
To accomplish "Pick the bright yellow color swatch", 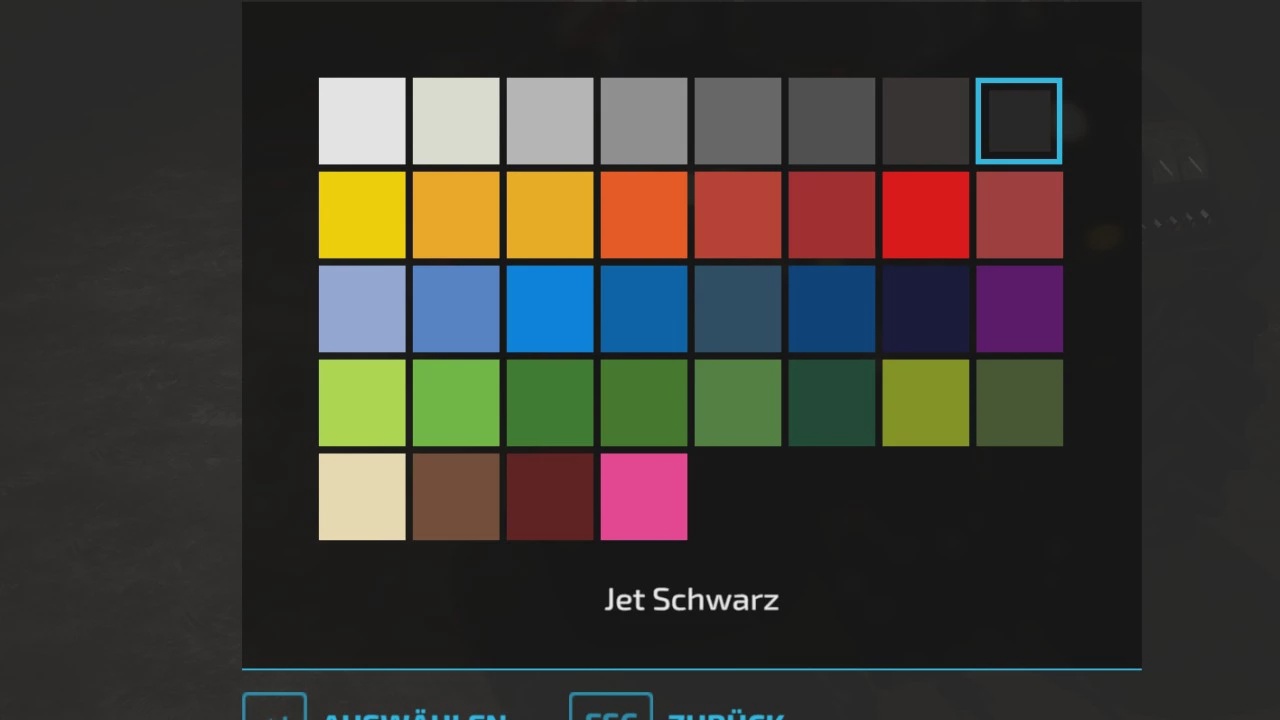I will point(362,215).
